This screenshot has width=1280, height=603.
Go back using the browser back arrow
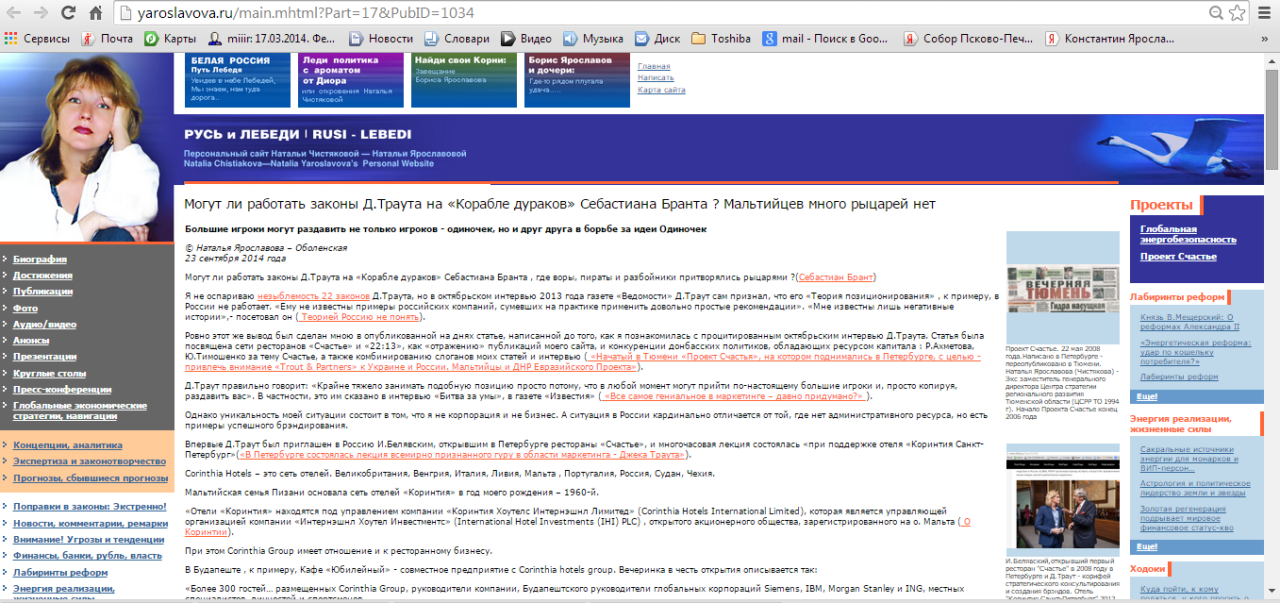[16, 13]
